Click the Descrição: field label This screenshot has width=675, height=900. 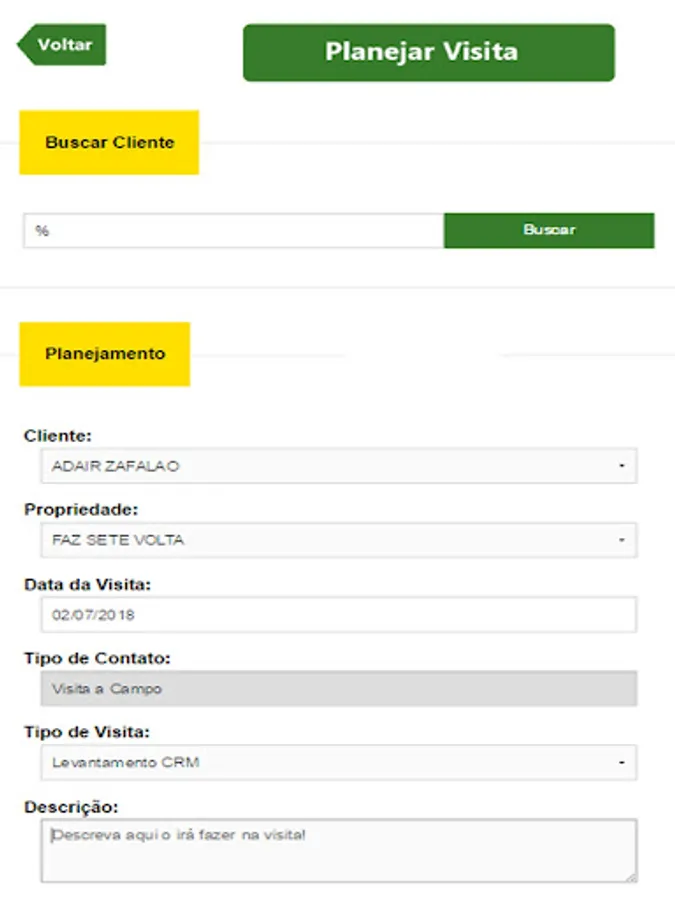coord(71,807)
